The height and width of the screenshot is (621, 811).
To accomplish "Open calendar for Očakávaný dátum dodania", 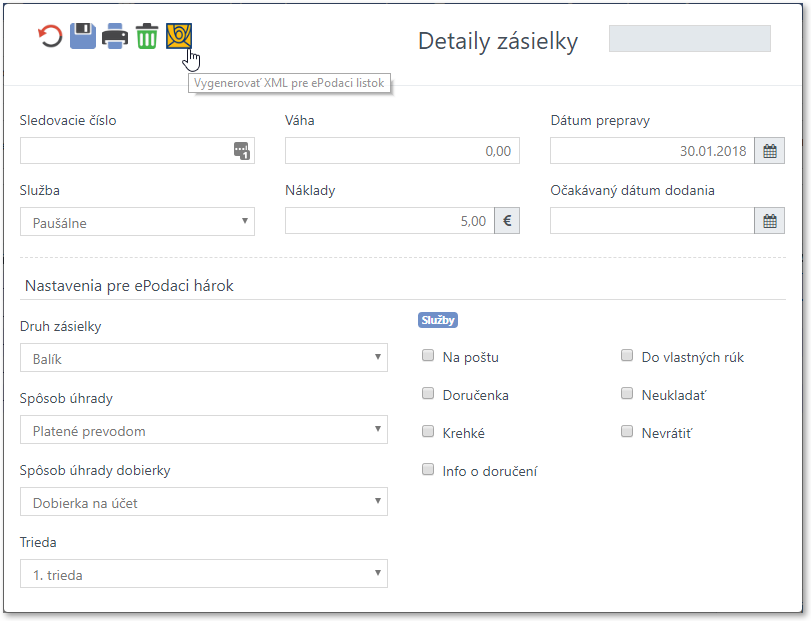I will [x=770, y=221].
